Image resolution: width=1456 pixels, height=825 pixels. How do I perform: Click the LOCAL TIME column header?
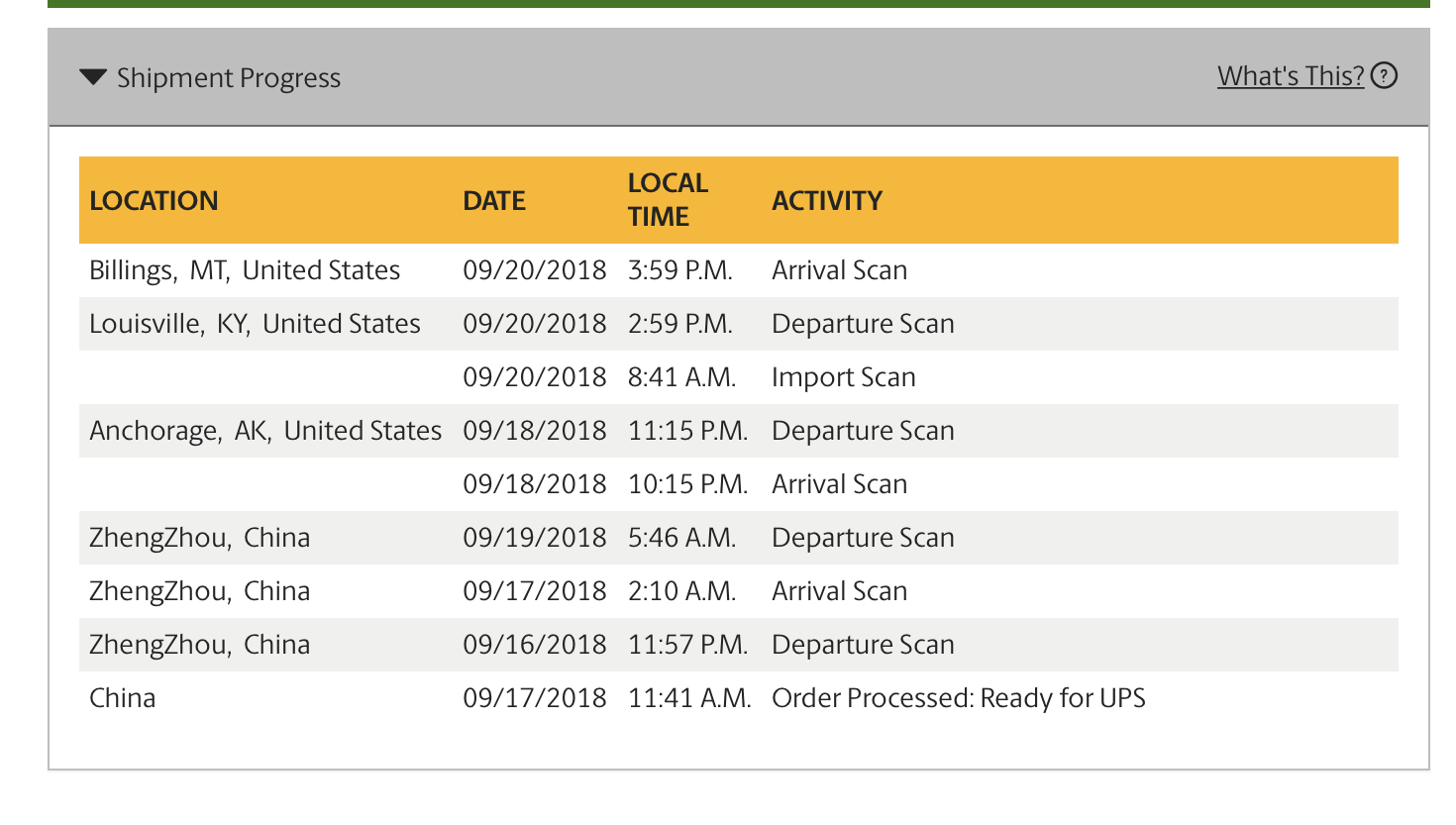click(x=668, y=200)
